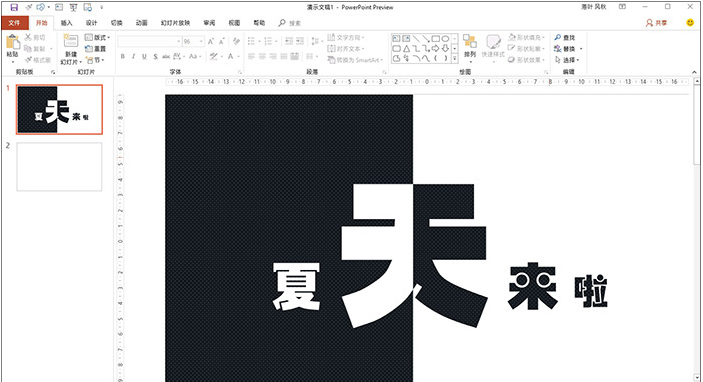Click the smiley feedback icon
This screenshot has height=382, width=703.
(x=690, y=22)
